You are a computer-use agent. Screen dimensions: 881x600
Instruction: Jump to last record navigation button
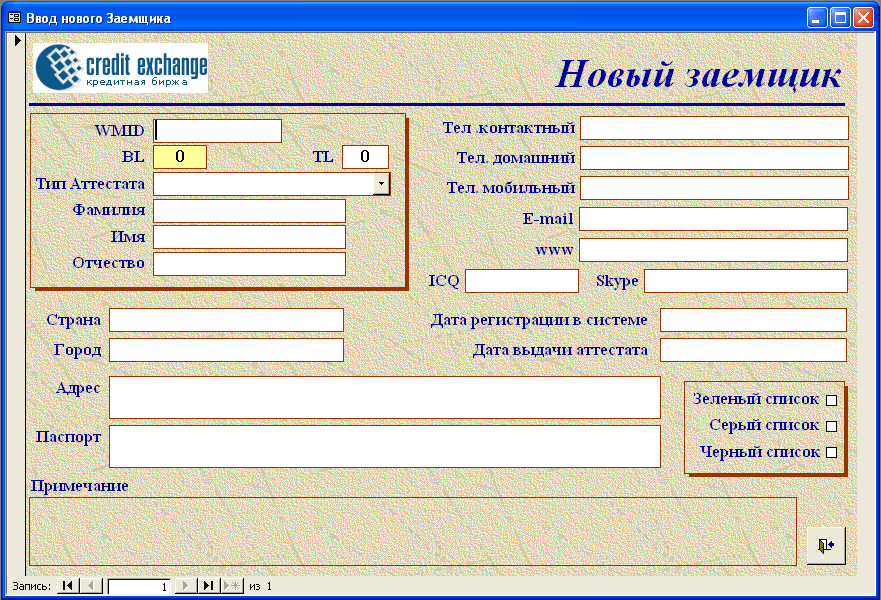tap(209, 586)
